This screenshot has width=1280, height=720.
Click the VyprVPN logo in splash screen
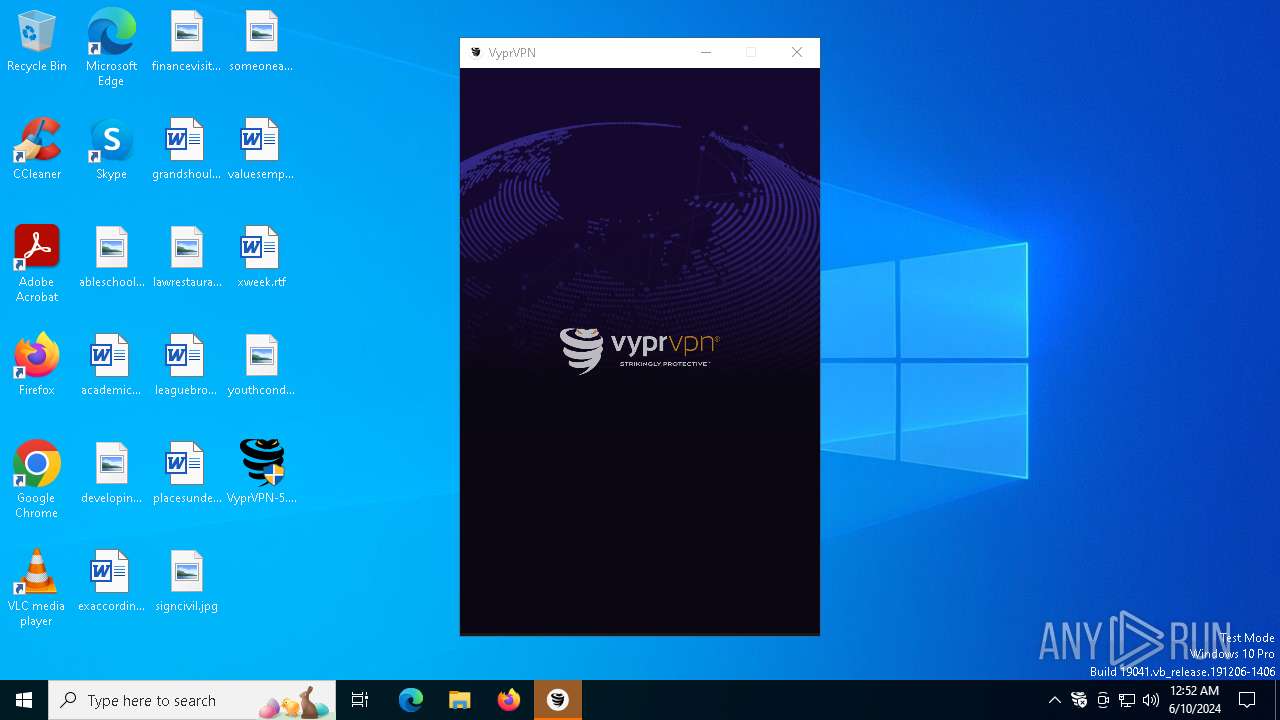click(639, 350)
